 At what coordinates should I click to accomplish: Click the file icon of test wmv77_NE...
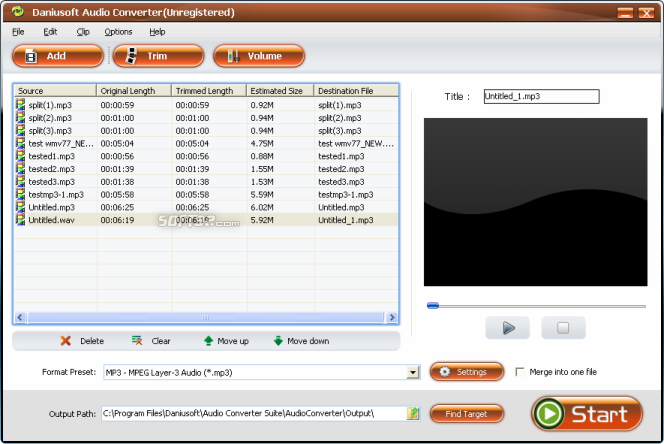pyautogui.click(x=20, y=143)
